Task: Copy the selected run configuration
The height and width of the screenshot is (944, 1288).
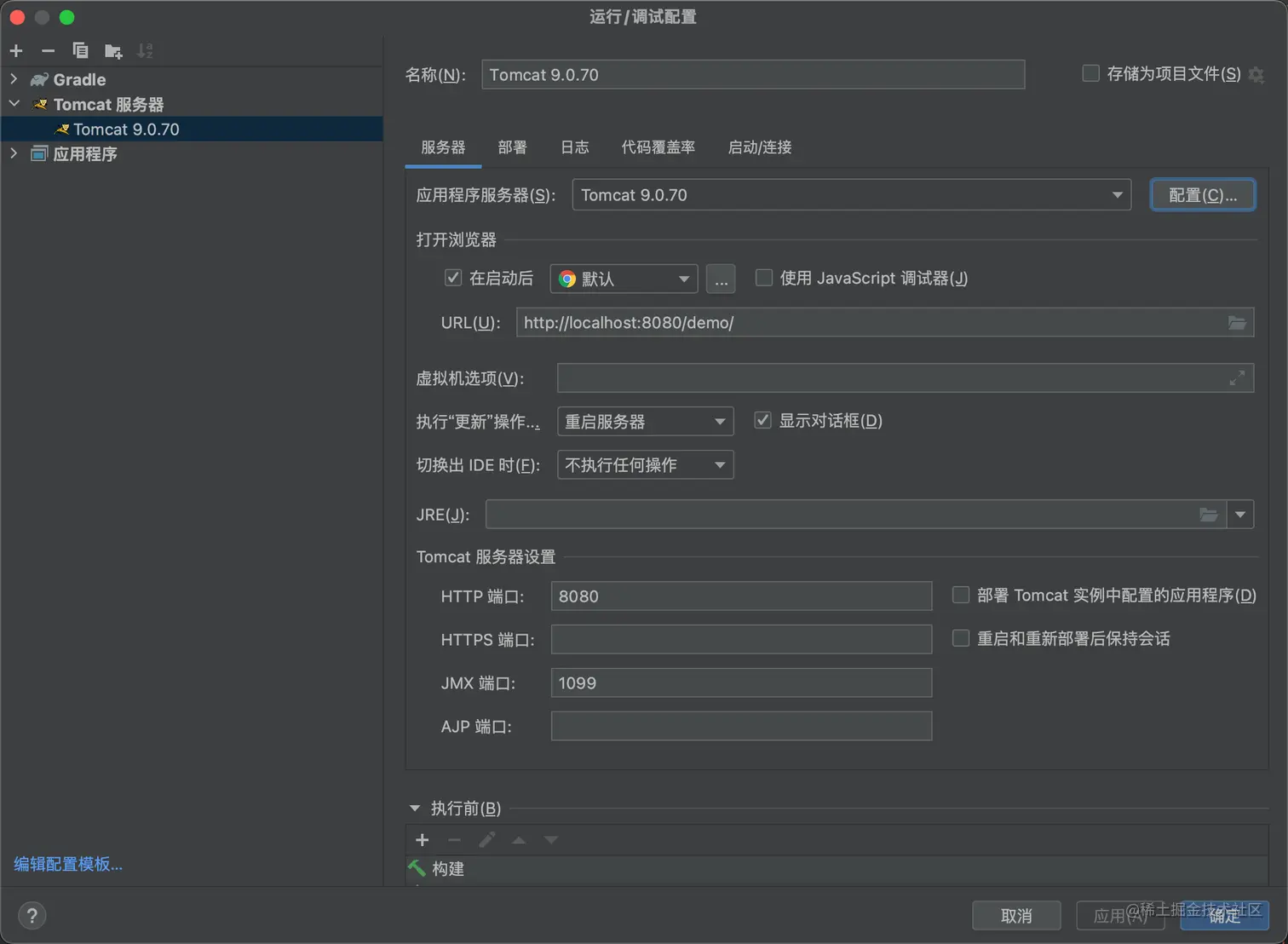Action: point(80,51)
